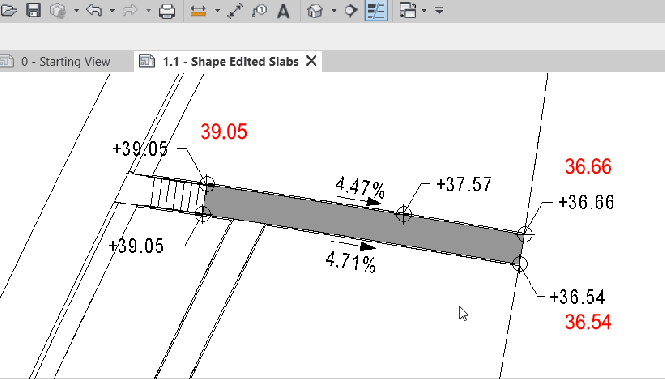Viewport: 665px width, 379px height.
Task: Expand the Measure tool dropdown arrow
Action: pos(217,10)
